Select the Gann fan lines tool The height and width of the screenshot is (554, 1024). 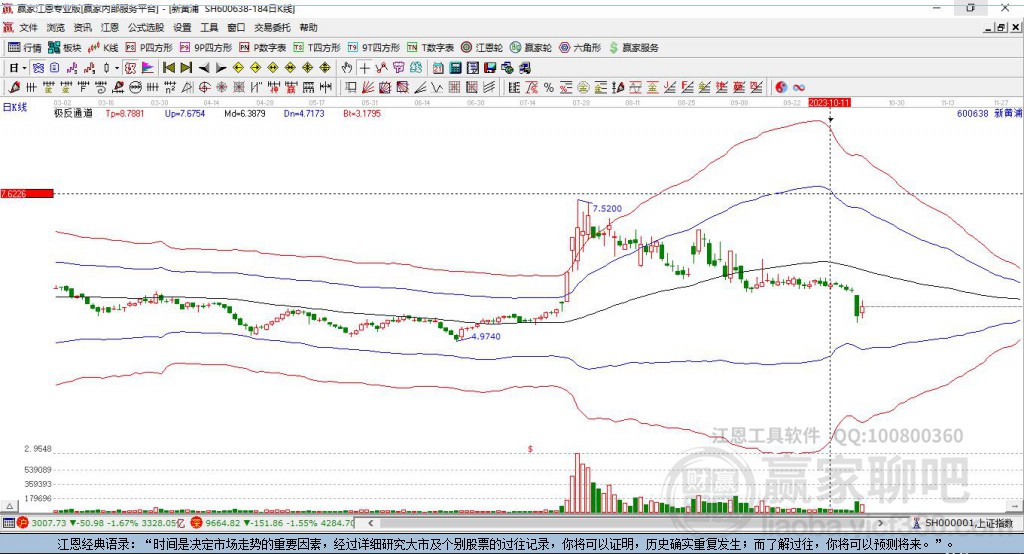tap(368, 87)
